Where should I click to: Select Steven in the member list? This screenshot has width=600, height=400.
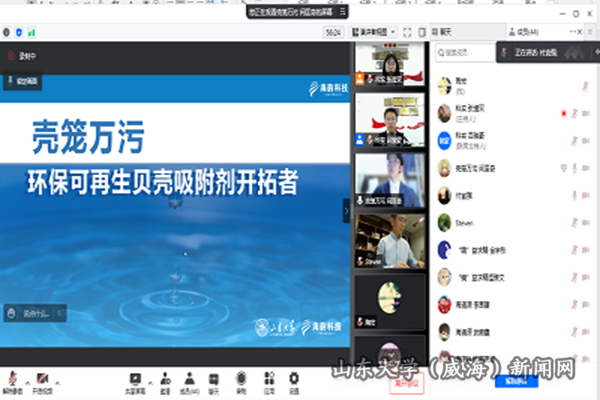tap(514, 223)
